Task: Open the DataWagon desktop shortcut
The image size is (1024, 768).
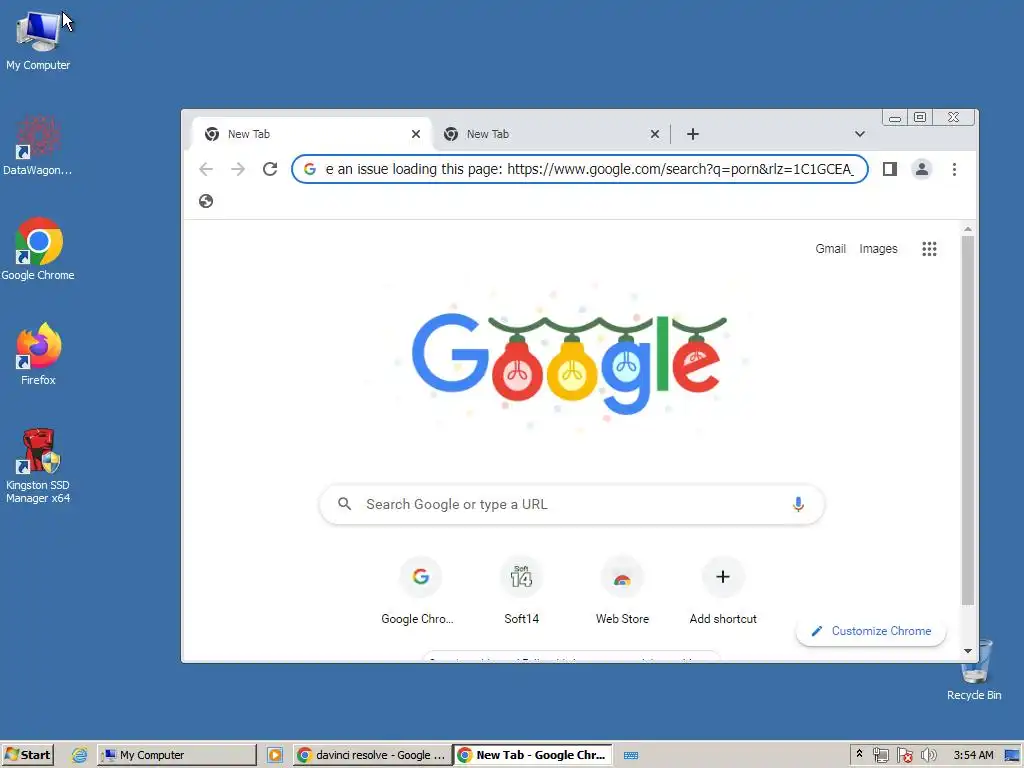Action: tap(37, 145)
